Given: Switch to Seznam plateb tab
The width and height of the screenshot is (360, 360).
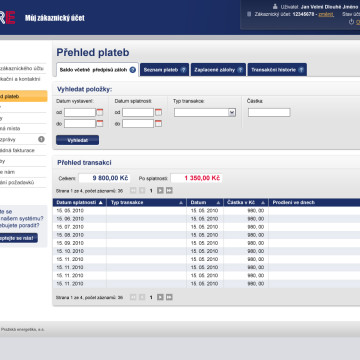Looking at the screenshot, I should click(x=164, y=70).
